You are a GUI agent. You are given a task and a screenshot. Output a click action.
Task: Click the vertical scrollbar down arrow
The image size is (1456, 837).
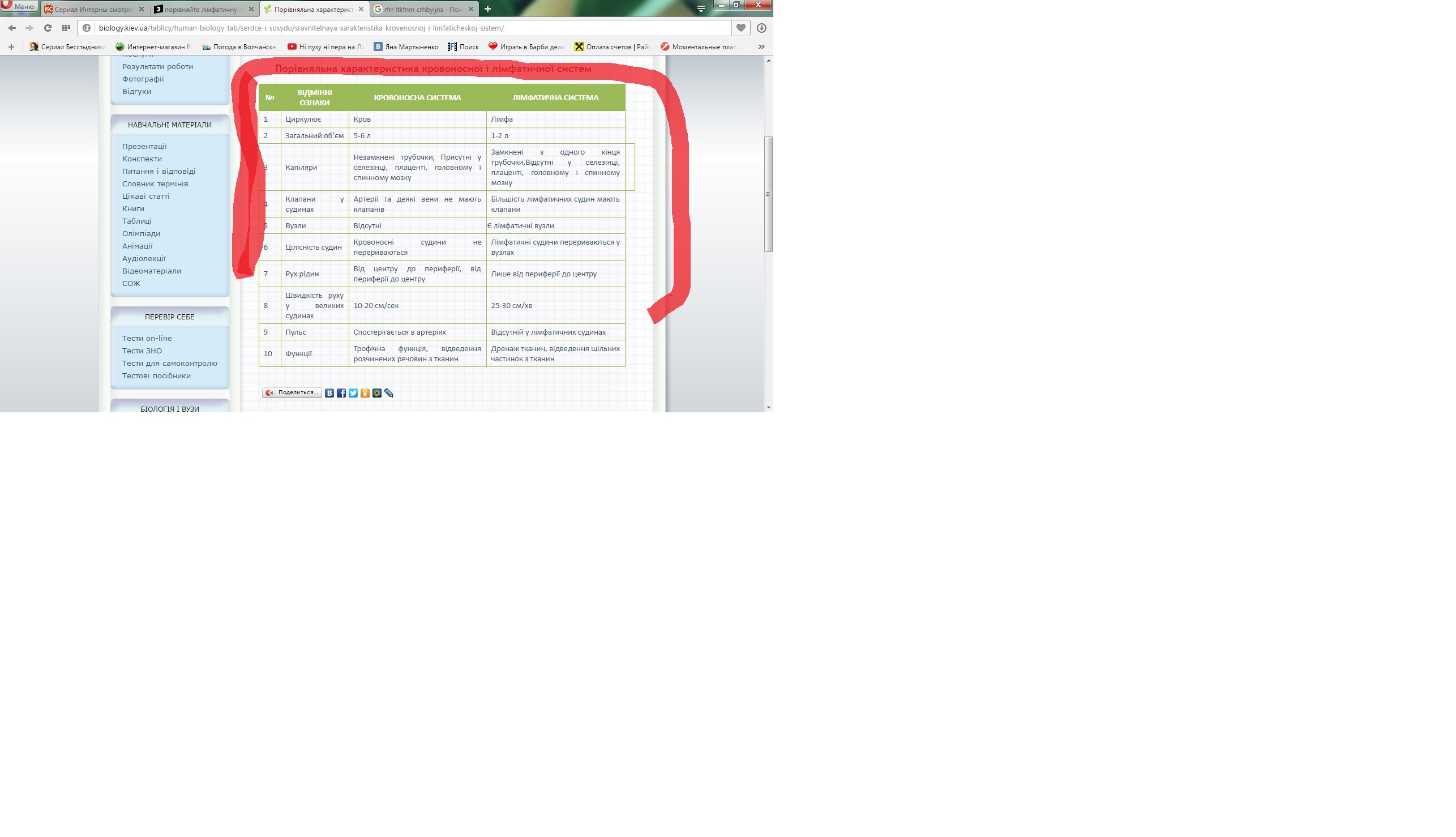(x=768, y=408)
